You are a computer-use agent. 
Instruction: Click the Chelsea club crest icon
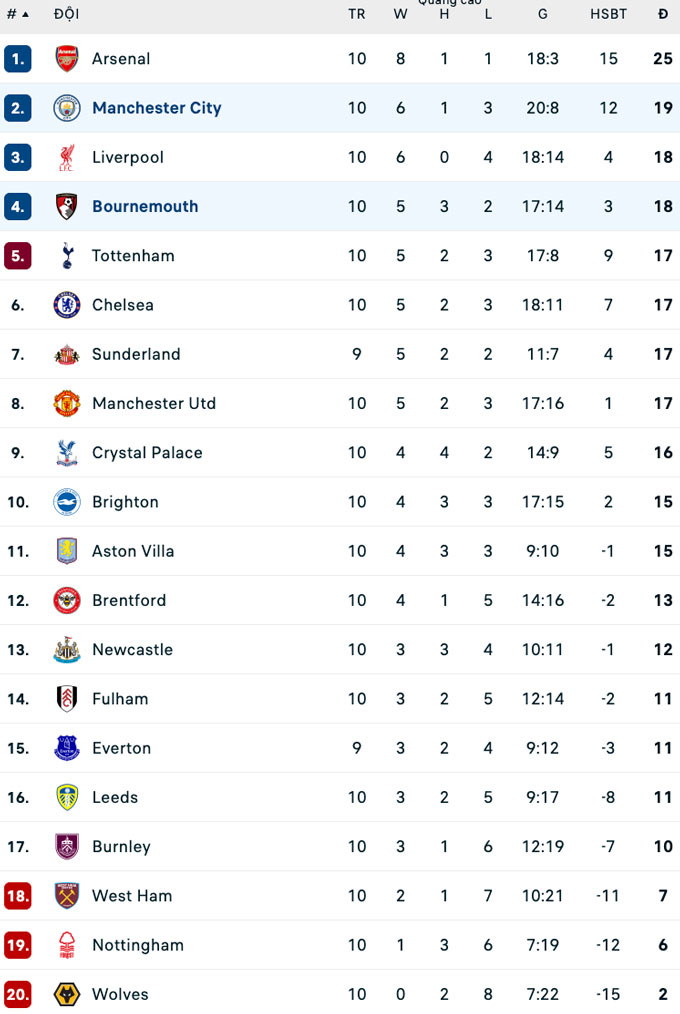click(67, 305)
